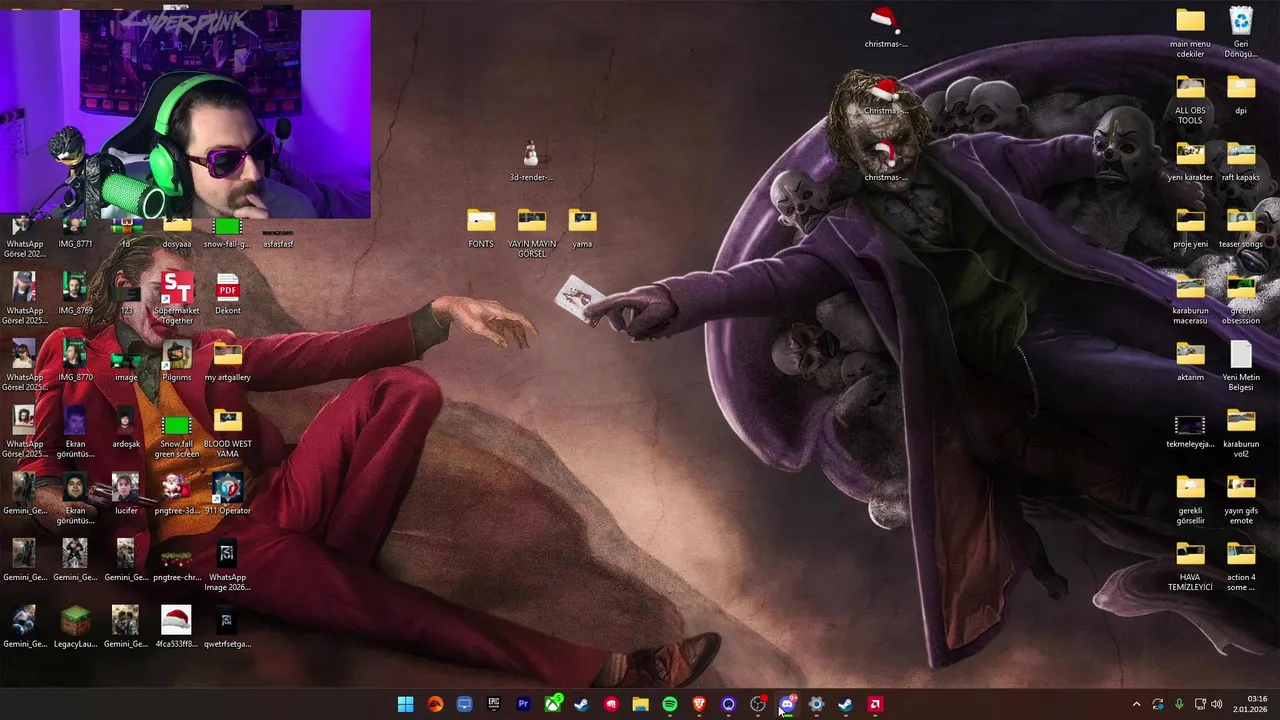
Task: Select the 3d-render snowman image file
Action: point(531,162)
